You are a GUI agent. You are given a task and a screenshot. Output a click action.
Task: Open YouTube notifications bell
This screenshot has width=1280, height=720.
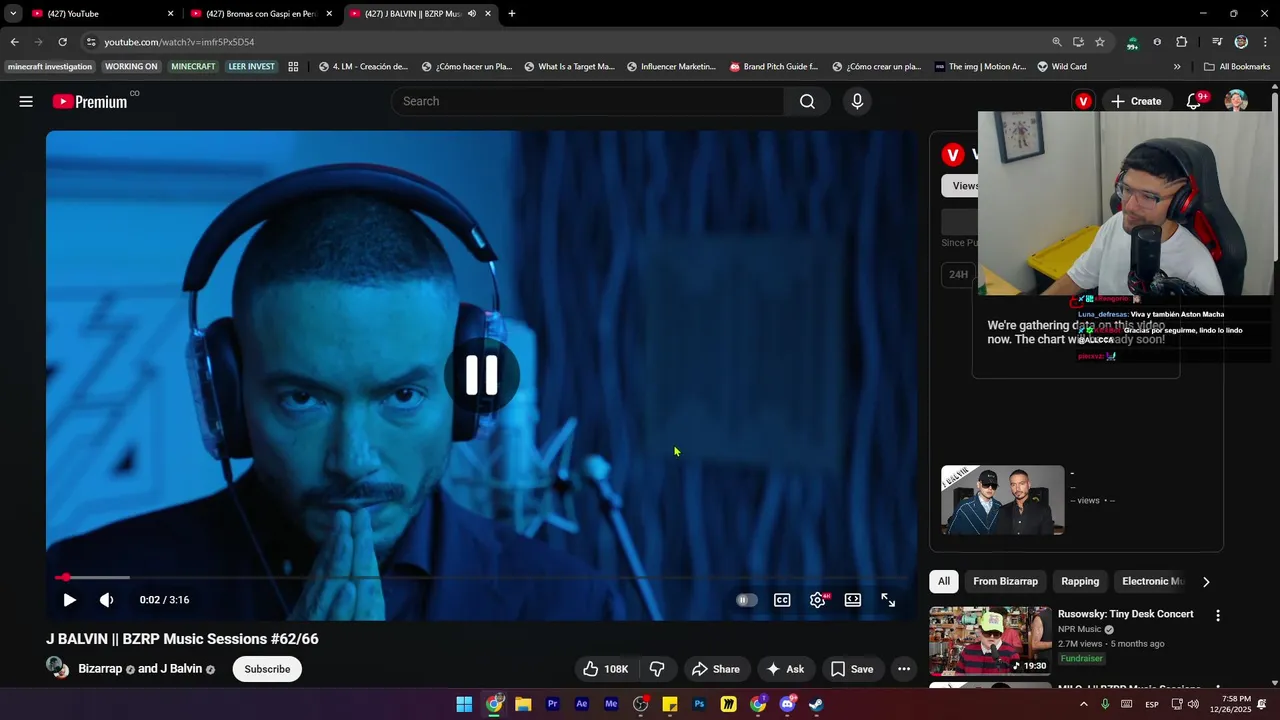pyautogui.click(x=1194, y=101)
